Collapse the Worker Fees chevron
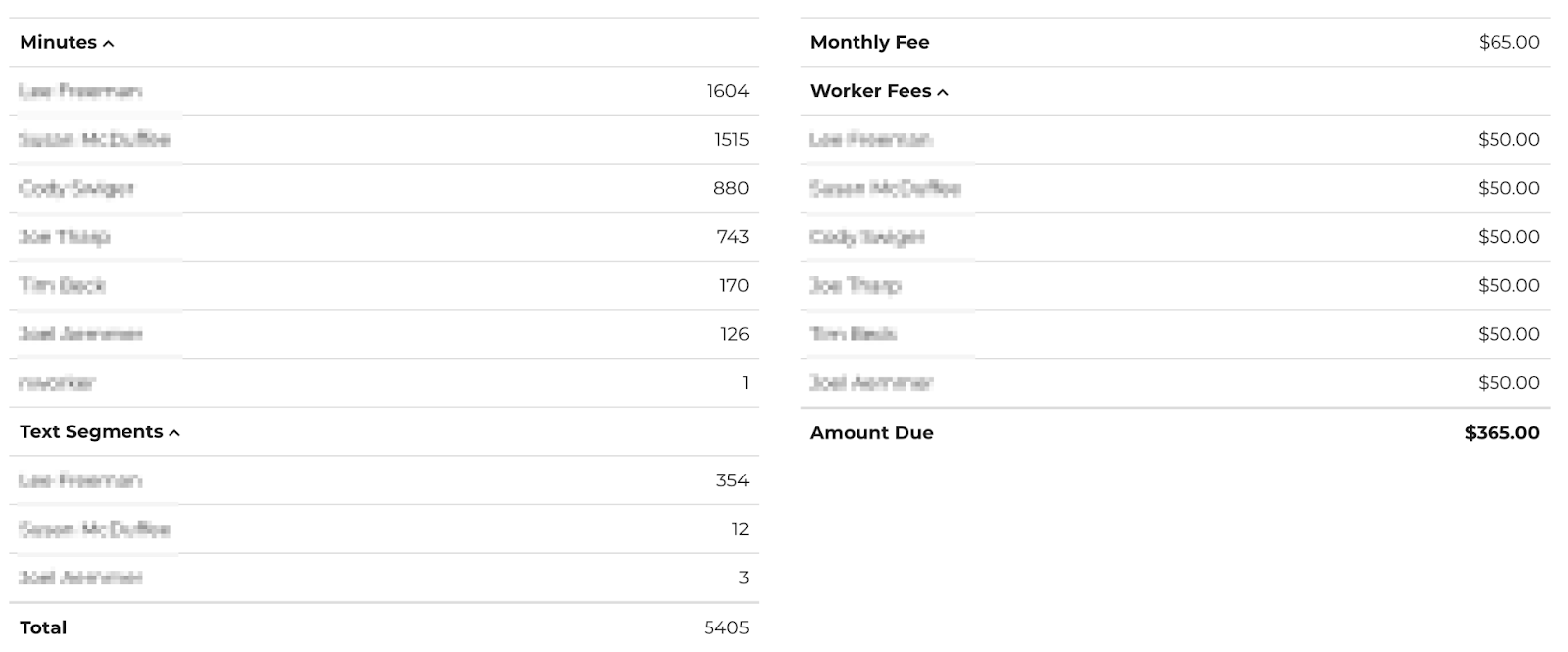The width and height of the screenshot is (1568, 652). coord(943,93)
